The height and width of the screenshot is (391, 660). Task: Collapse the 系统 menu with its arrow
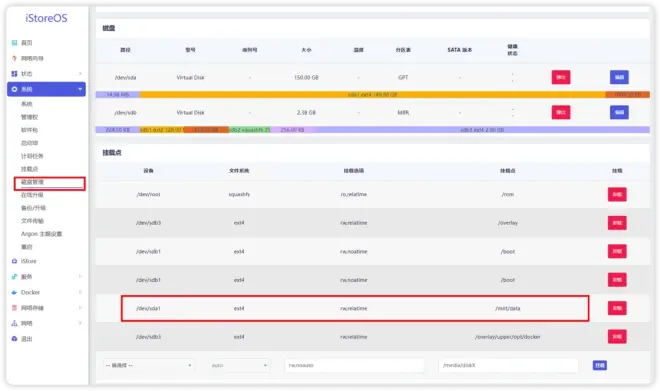click(80, 89)
